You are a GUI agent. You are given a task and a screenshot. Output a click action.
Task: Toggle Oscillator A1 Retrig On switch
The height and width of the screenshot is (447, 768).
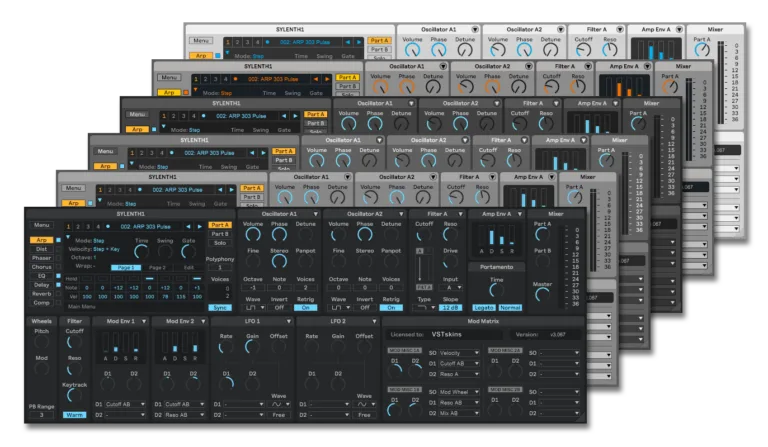[x=305, y=307]
